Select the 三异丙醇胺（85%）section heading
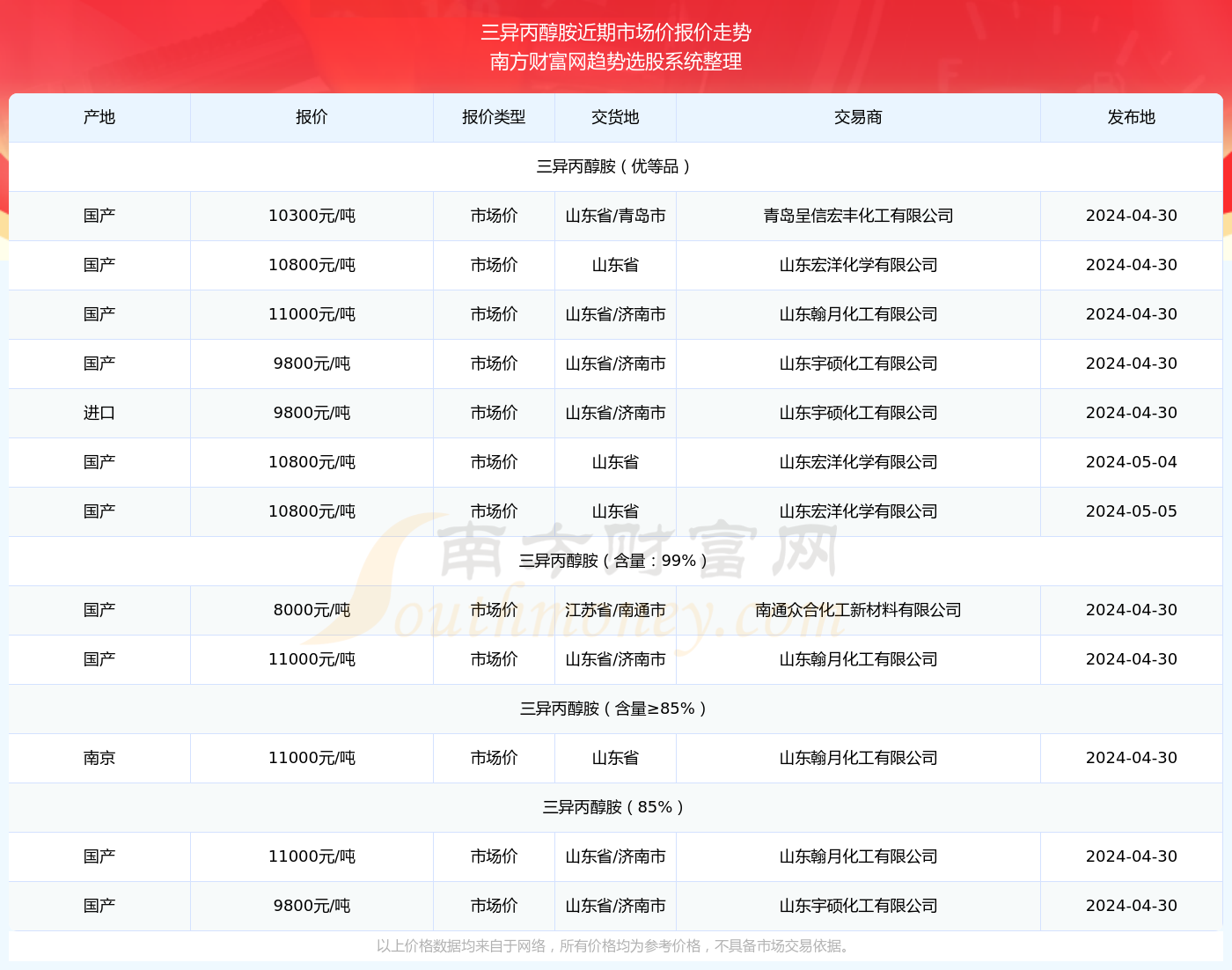The image size is (1232, 970). 615,807
